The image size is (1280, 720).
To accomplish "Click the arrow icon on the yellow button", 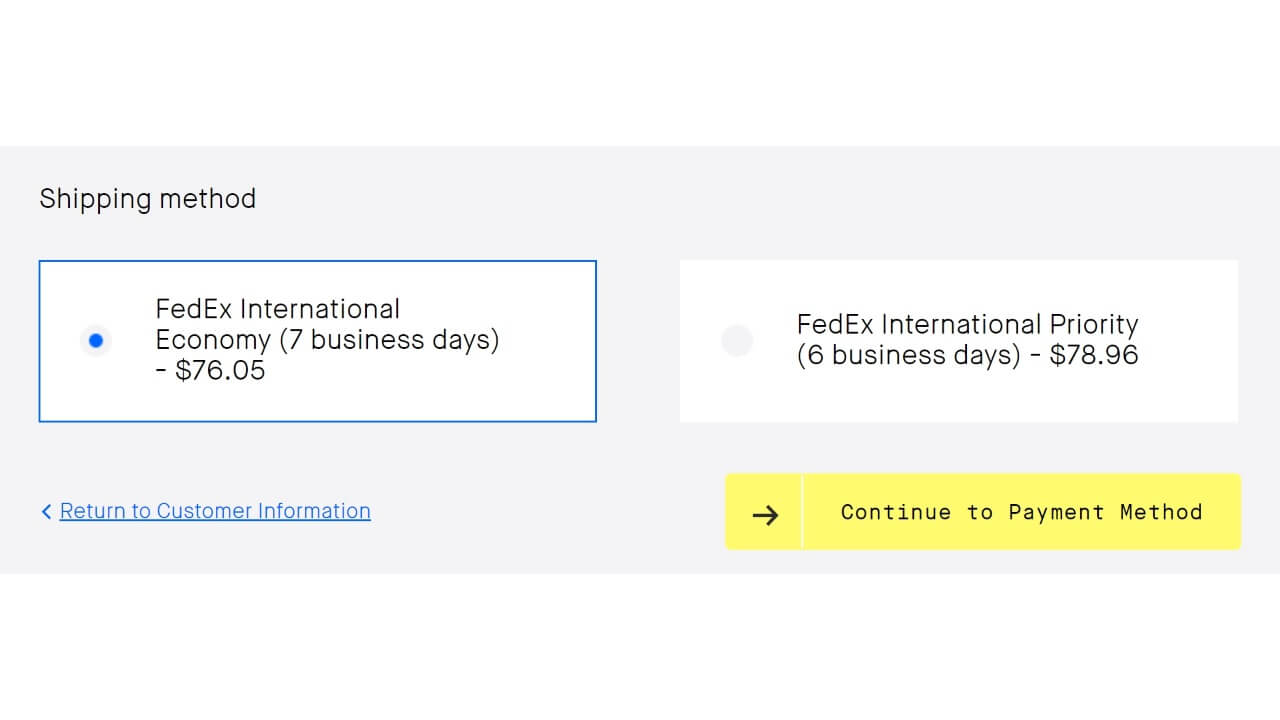I will click(765, 514).
